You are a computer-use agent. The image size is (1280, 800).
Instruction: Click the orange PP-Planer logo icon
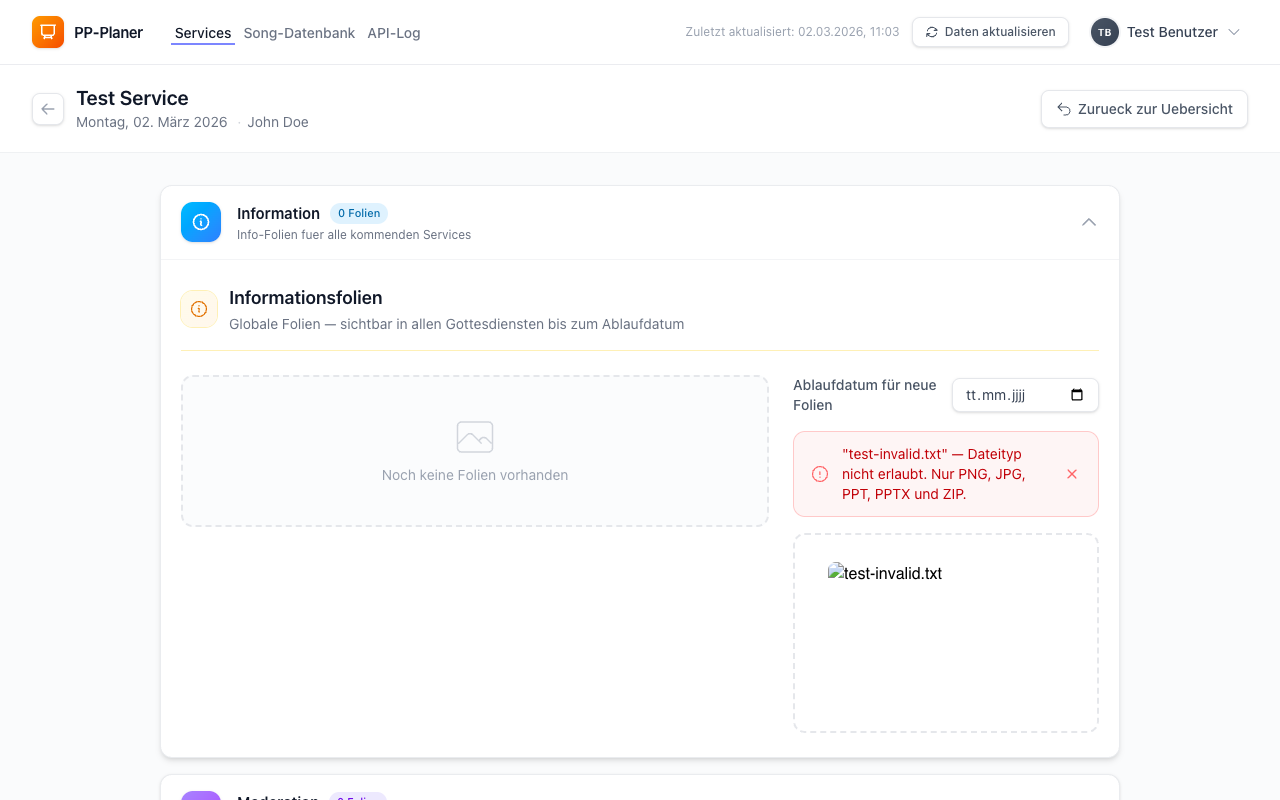click(x=47, y=32)
